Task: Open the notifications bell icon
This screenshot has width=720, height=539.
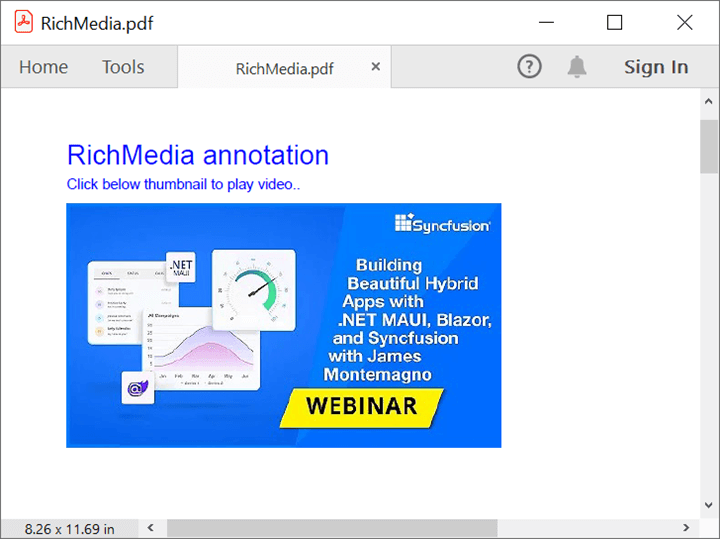Action: [577, 67]
